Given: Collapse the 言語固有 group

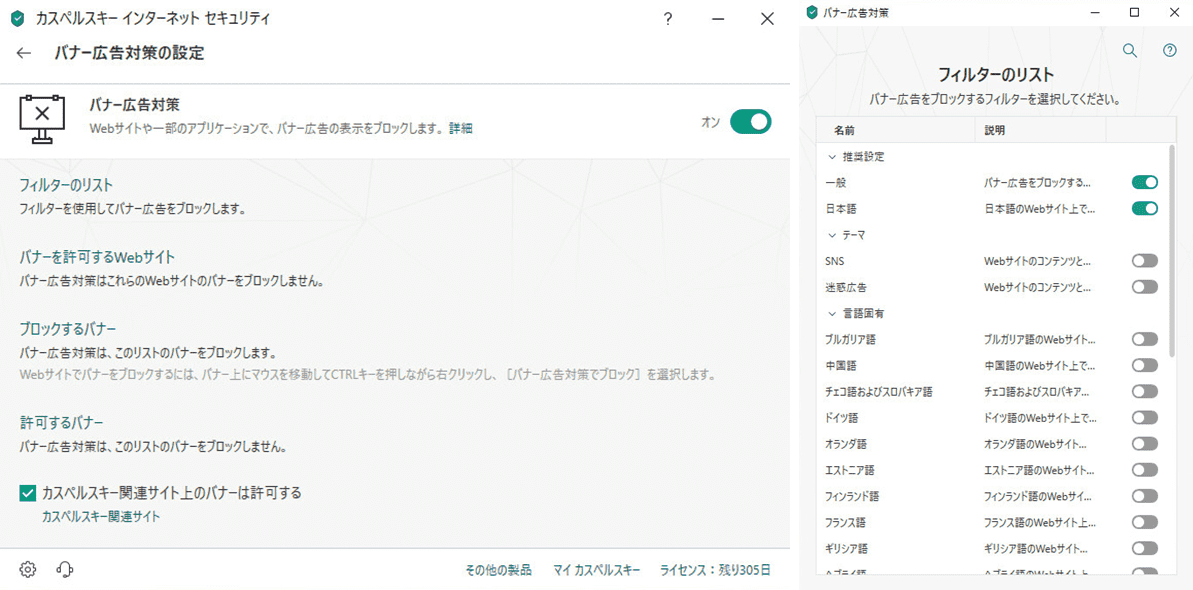Looking at the screenshot, I should (831, 313).
